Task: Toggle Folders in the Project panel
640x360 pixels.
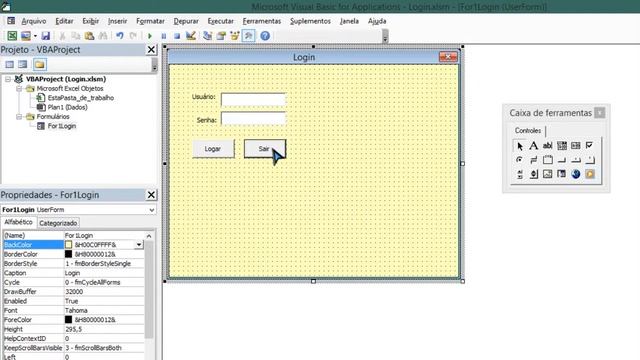Action: point(40,64)
